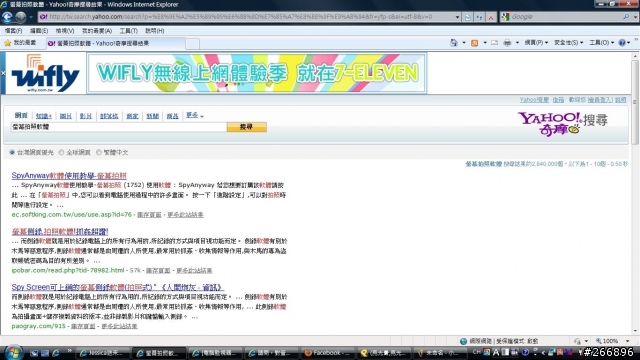
Task: Switch to the Images search tab
Action: click(x=65, y=116)
